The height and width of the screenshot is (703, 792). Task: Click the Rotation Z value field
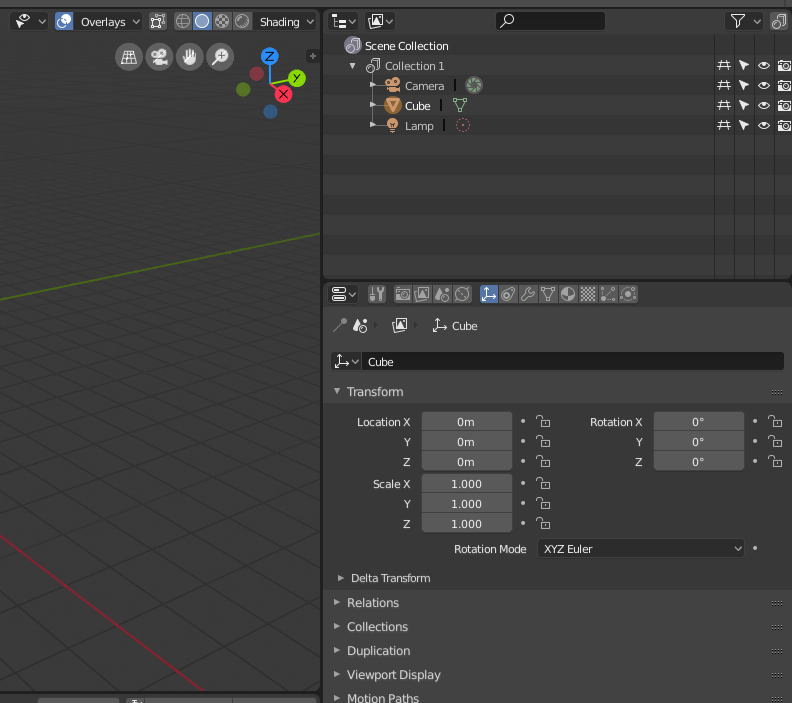(x=699, y=462)
